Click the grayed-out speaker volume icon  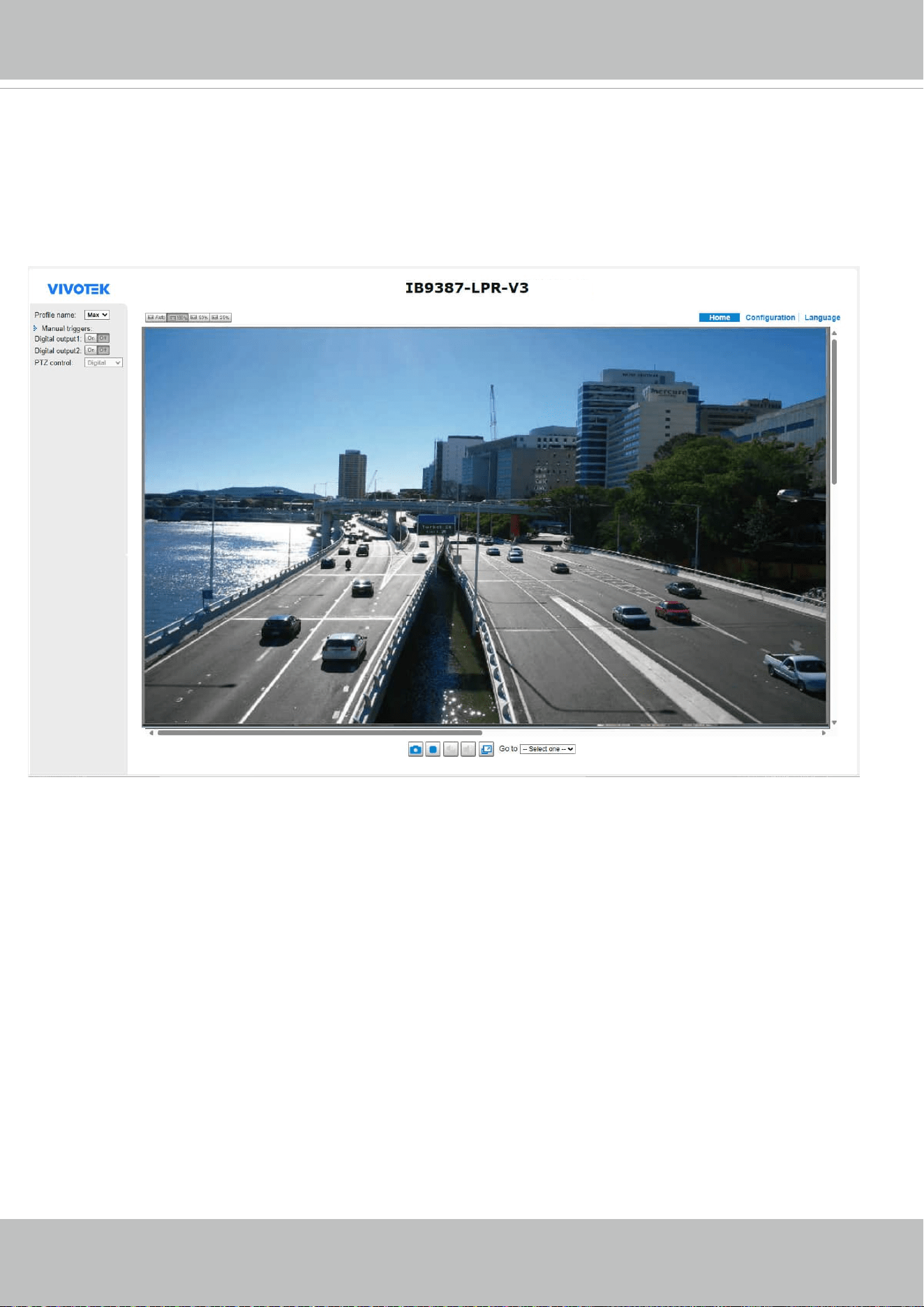pos(451,749)
